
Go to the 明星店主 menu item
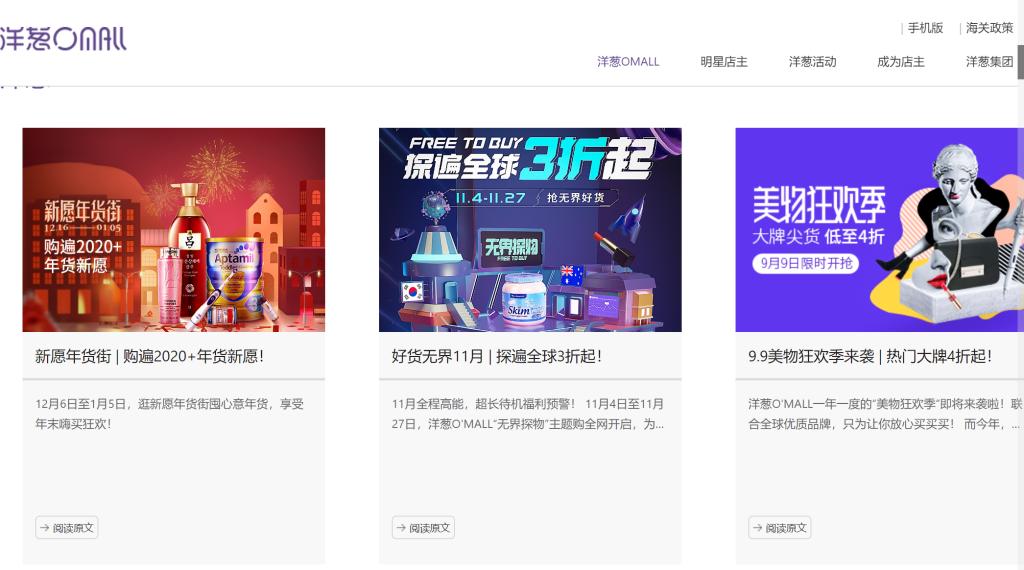[724, 62]
